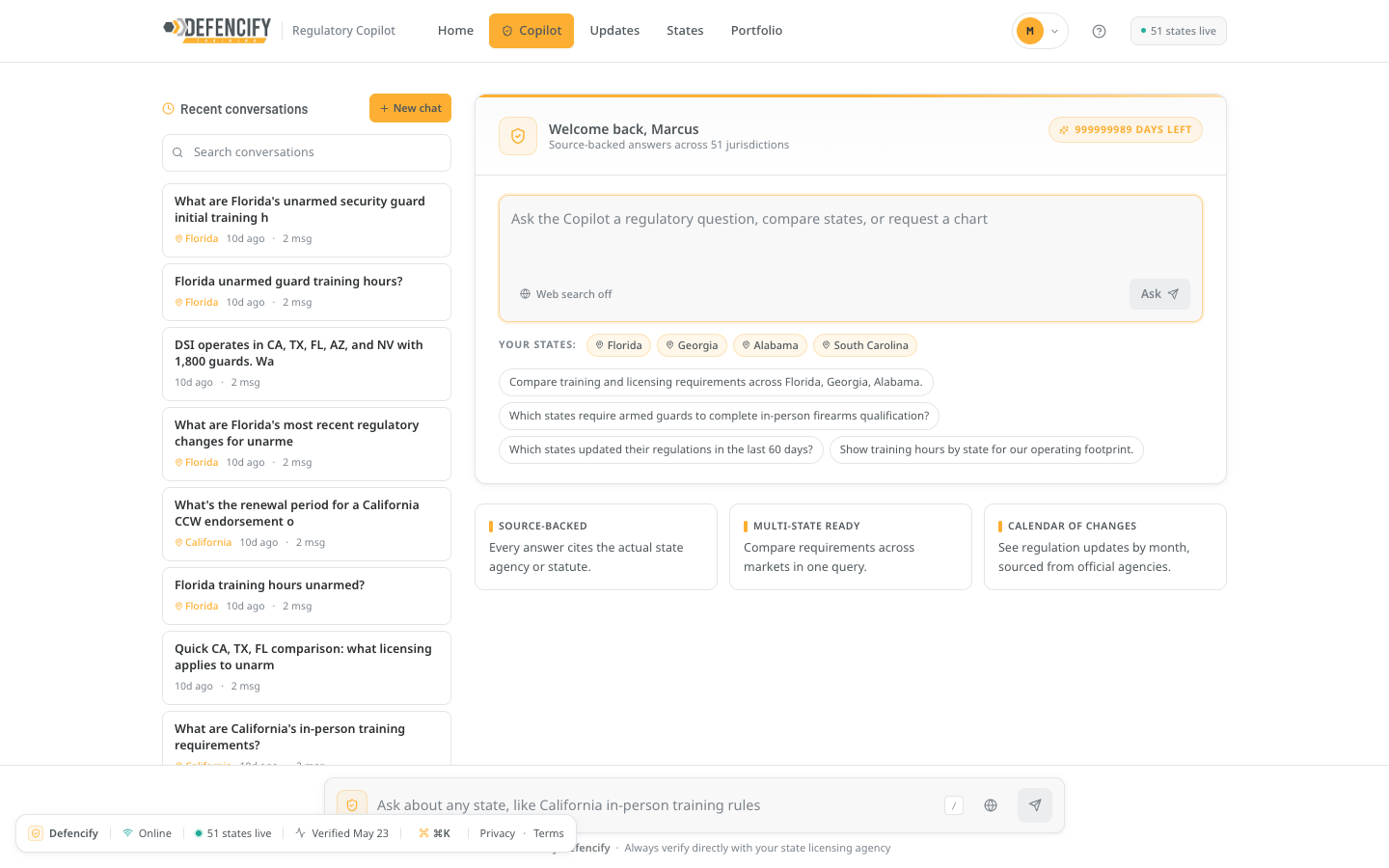Viewport: 1389px width, 868px height.
Task: Click Defencify badge in status bar
Action: 64,833
